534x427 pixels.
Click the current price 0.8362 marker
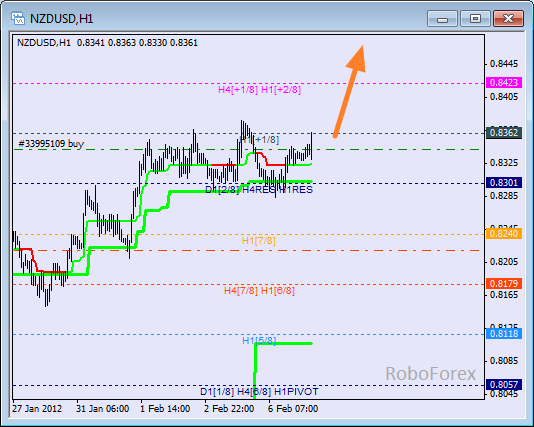pyautogui.click(x=504, y=132)
